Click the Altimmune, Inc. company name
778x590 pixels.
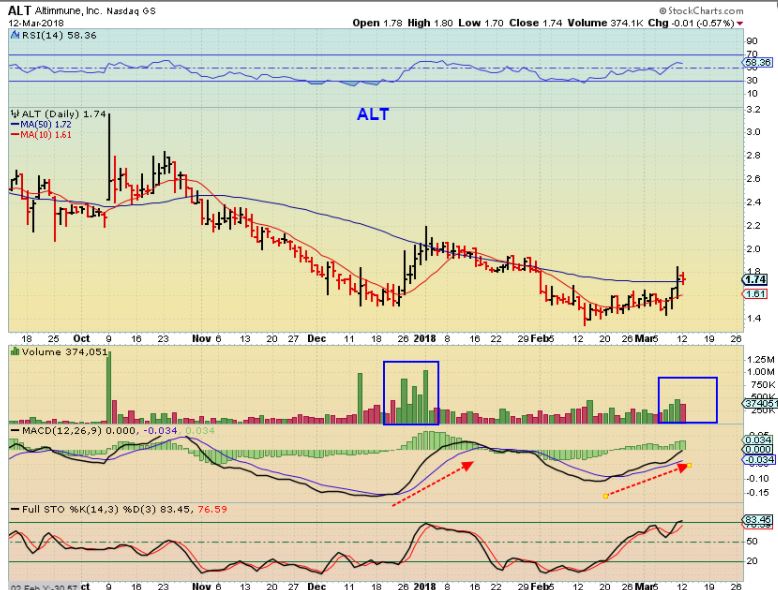click(68, 10)
